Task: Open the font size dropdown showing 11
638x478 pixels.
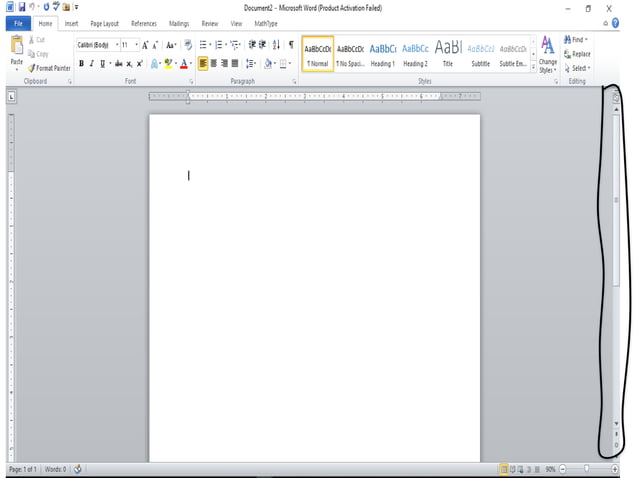Action: [129, 45]
